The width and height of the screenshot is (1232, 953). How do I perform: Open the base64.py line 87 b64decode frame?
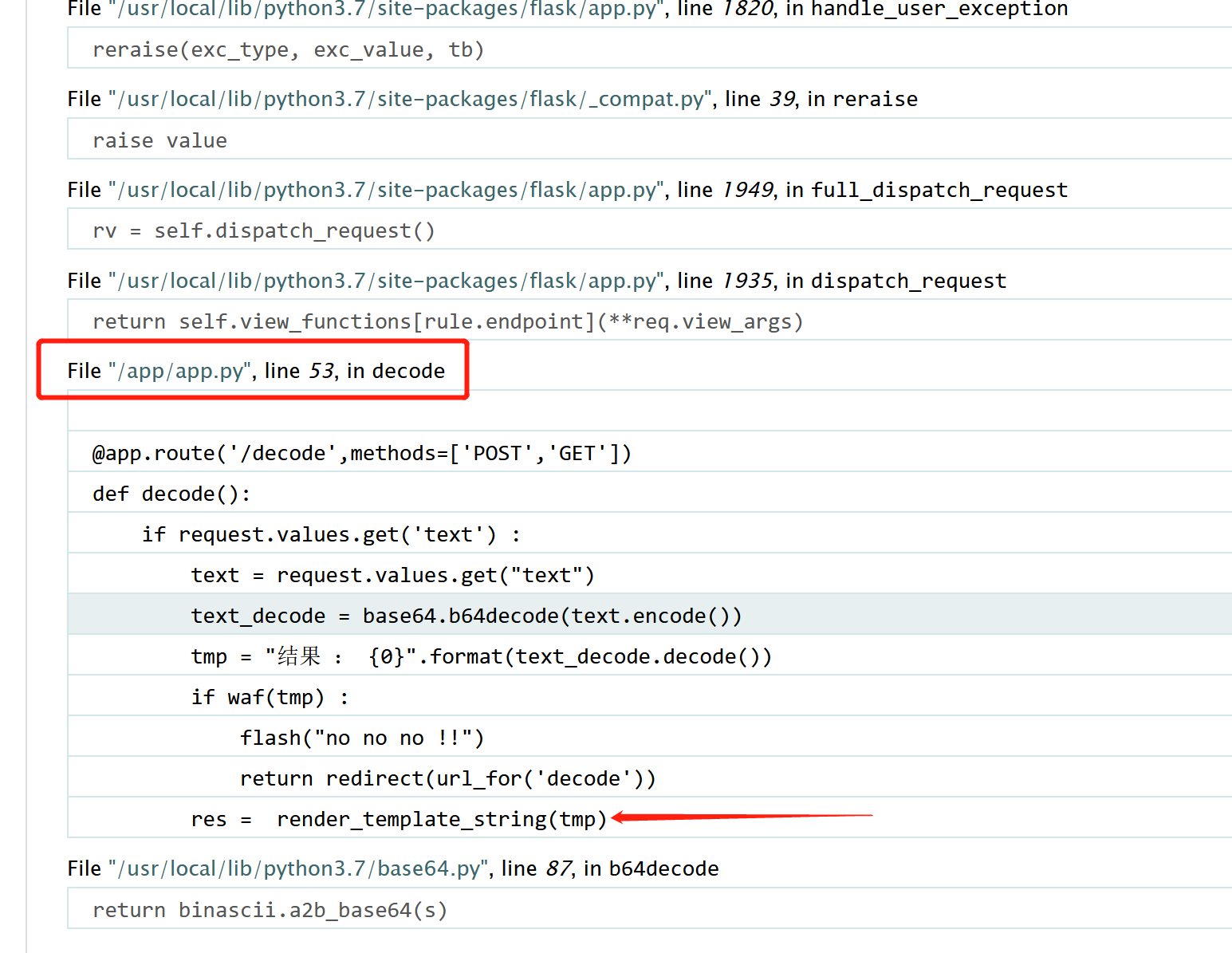click(393, 868)
